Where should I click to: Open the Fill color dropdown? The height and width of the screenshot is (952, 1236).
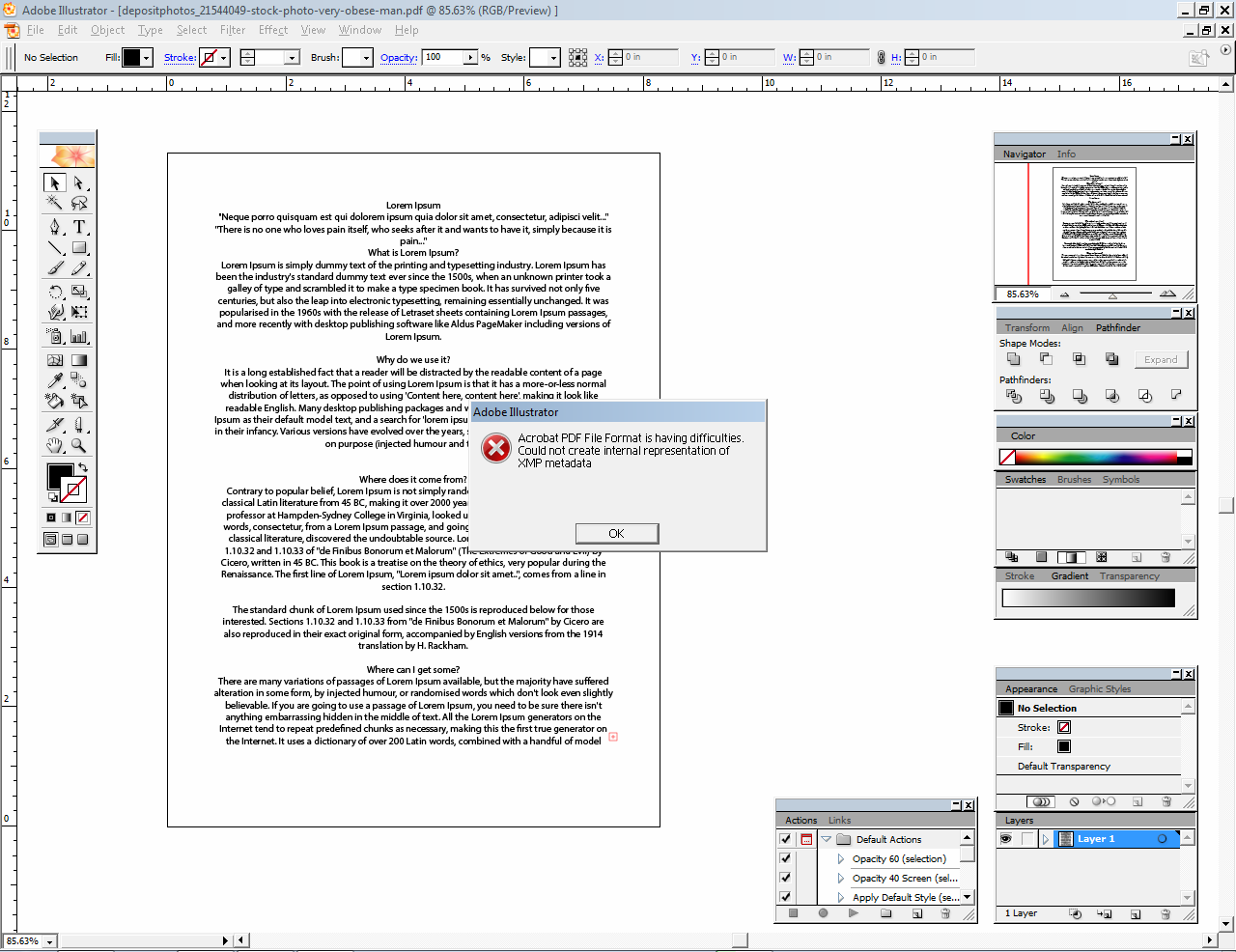[x=147, y=58]
